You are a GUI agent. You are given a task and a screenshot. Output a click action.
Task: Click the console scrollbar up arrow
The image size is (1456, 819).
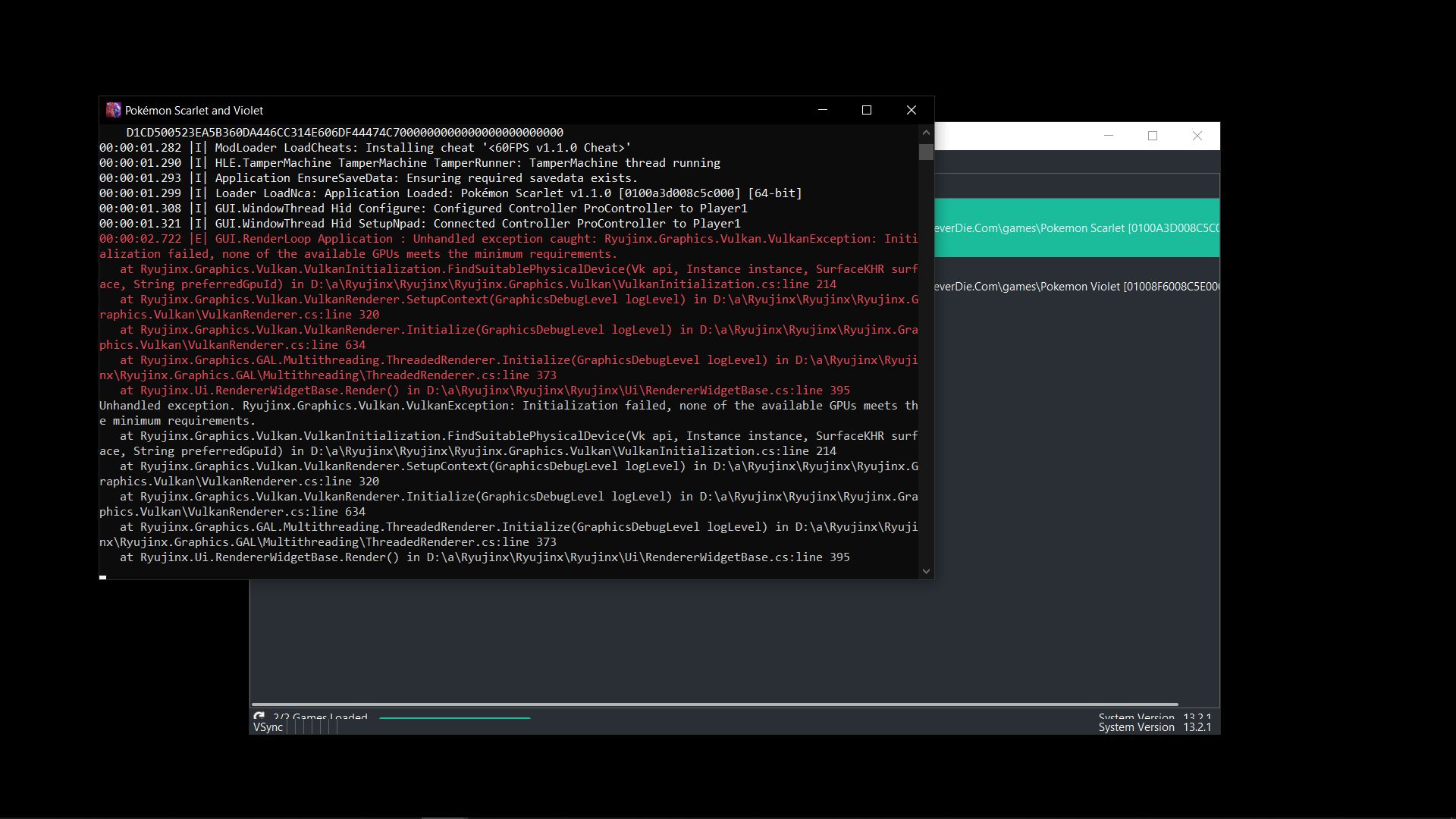tap(926, 133)
